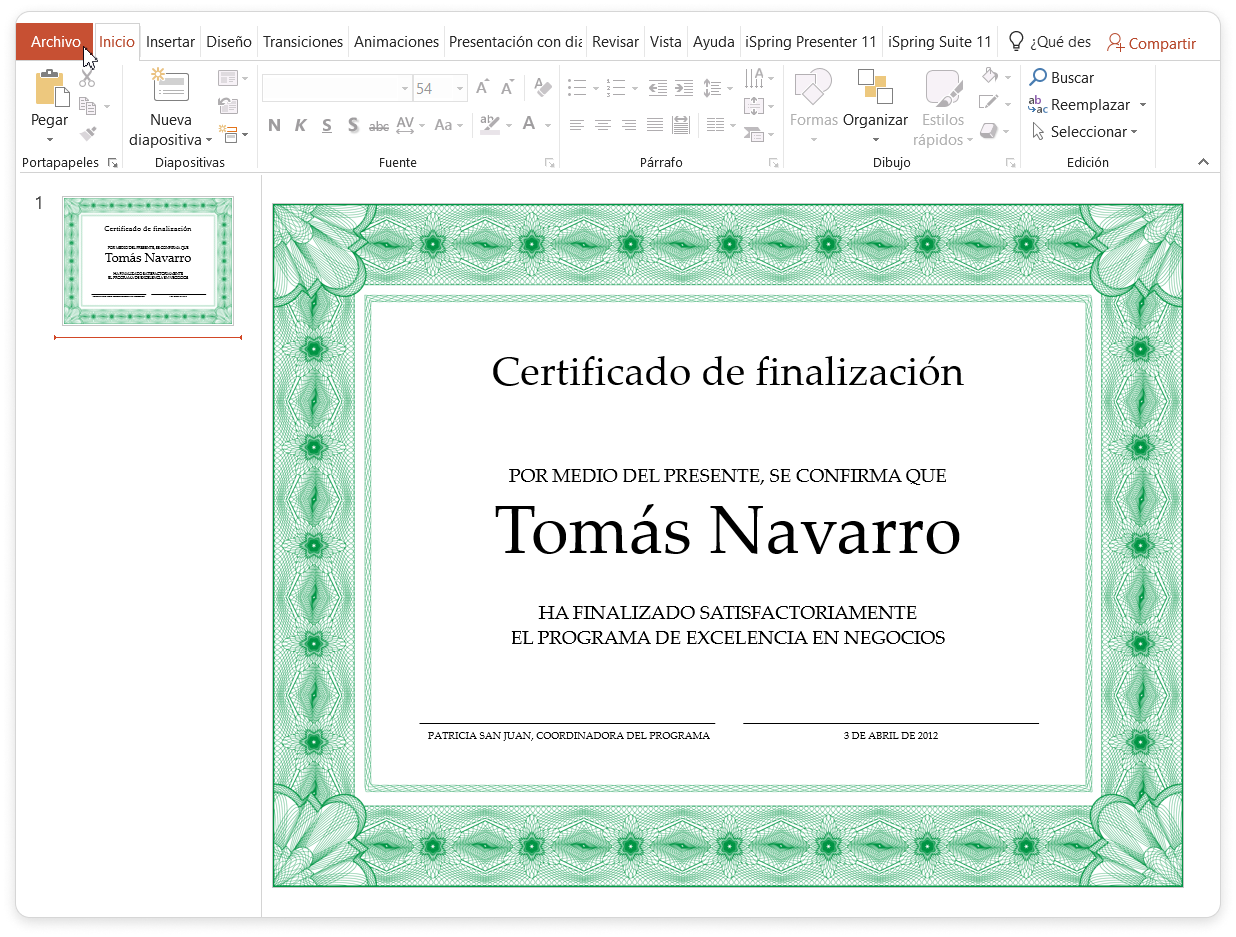Viewport: 1236px width, 937px height.
Task: Collapse the ribbon with the chevron
Action: point(1203,162)
